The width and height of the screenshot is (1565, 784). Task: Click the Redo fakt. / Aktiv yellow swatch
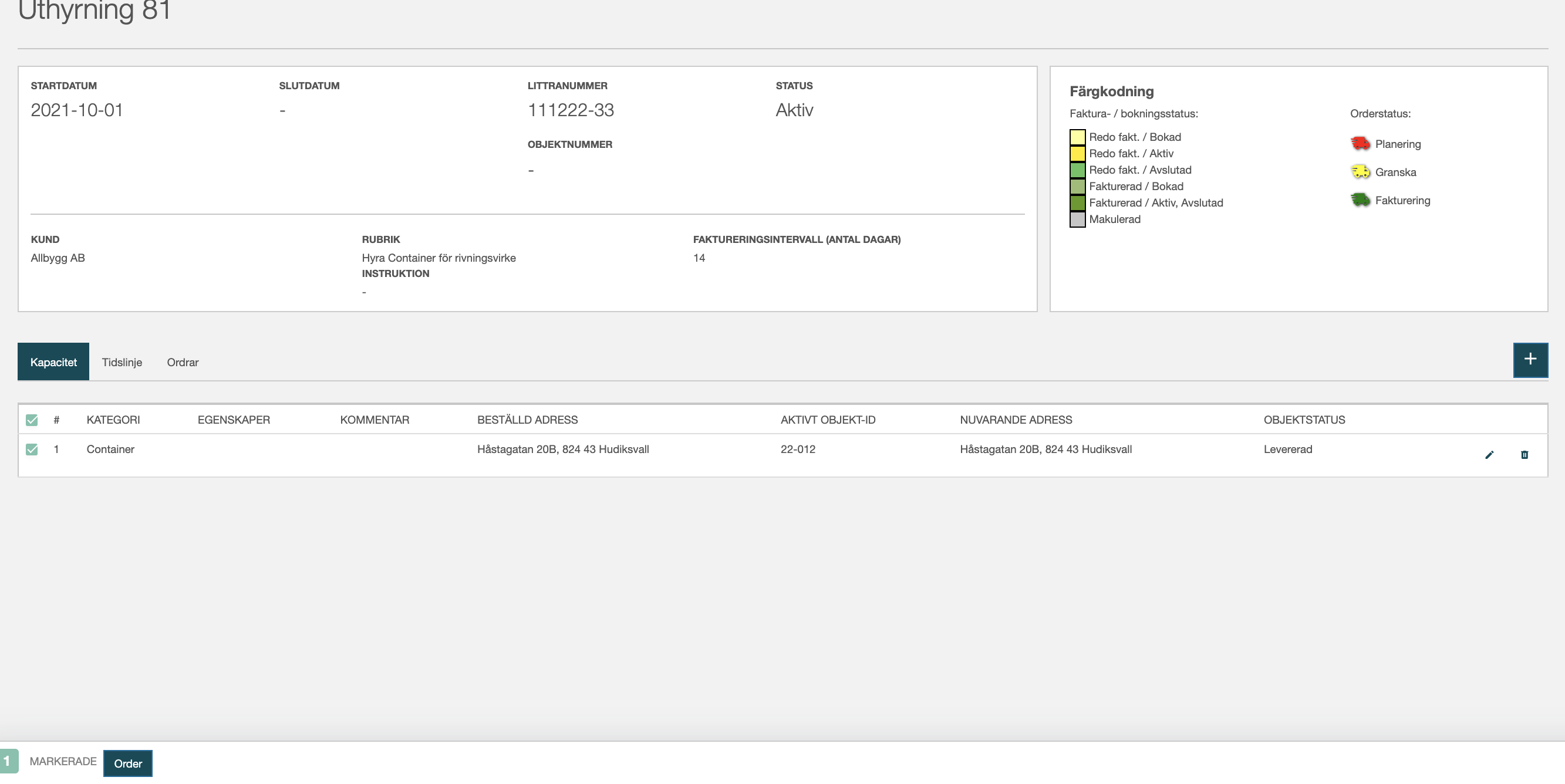[1077, 153]
